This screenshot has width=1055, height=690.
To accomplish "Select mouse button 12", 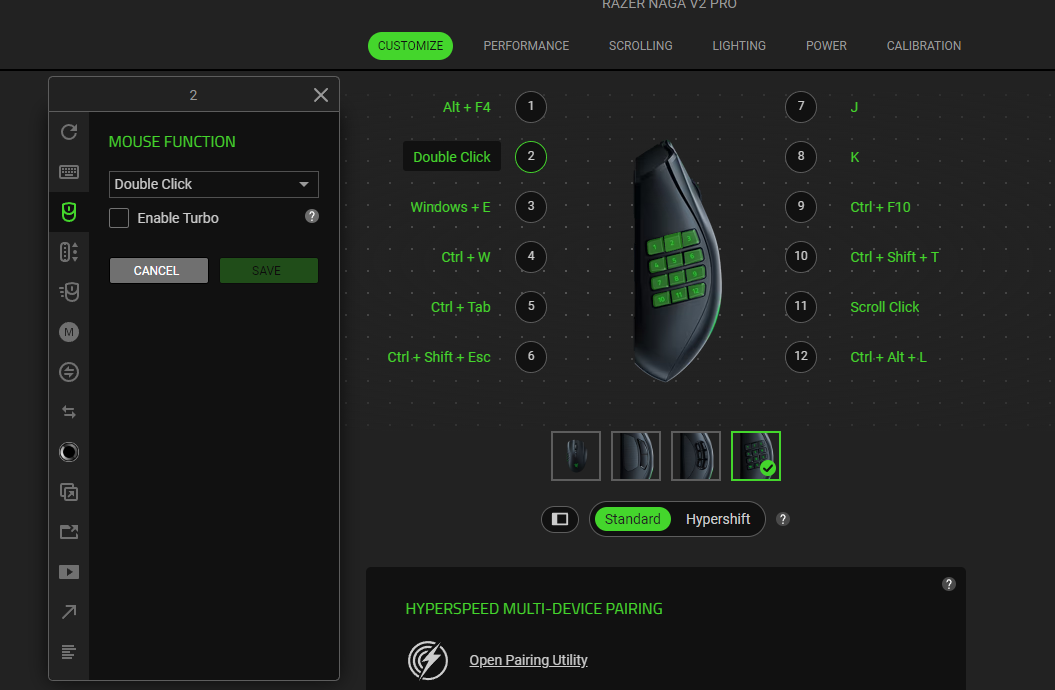I will (801, 356).
